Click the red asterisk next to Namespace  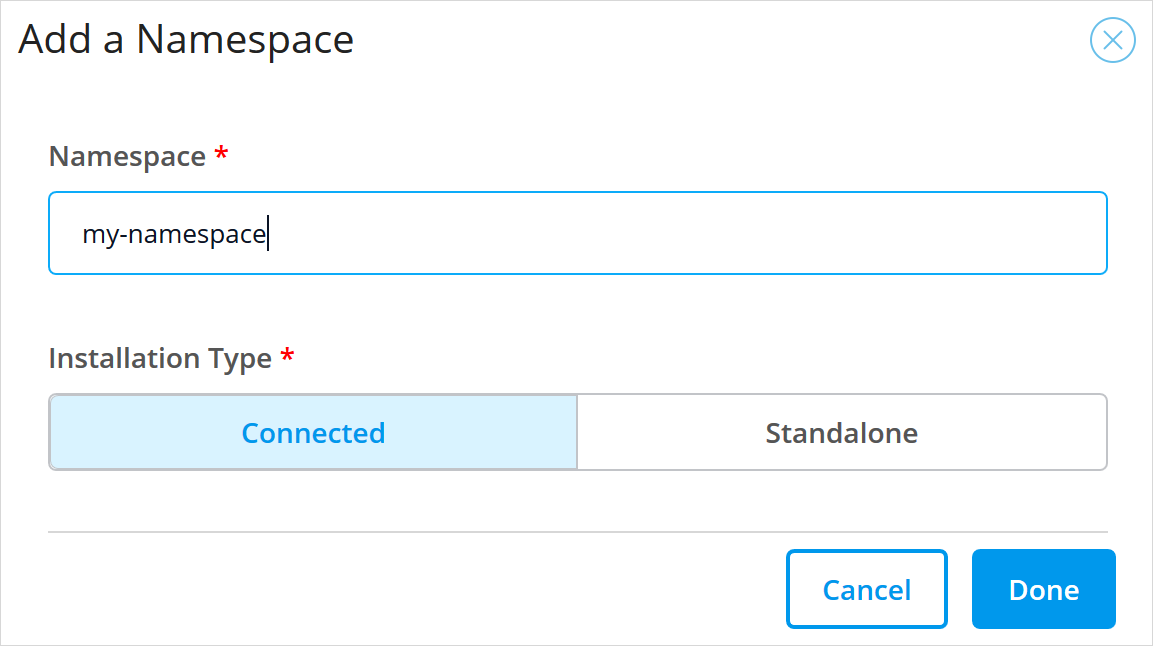(220, 152)
